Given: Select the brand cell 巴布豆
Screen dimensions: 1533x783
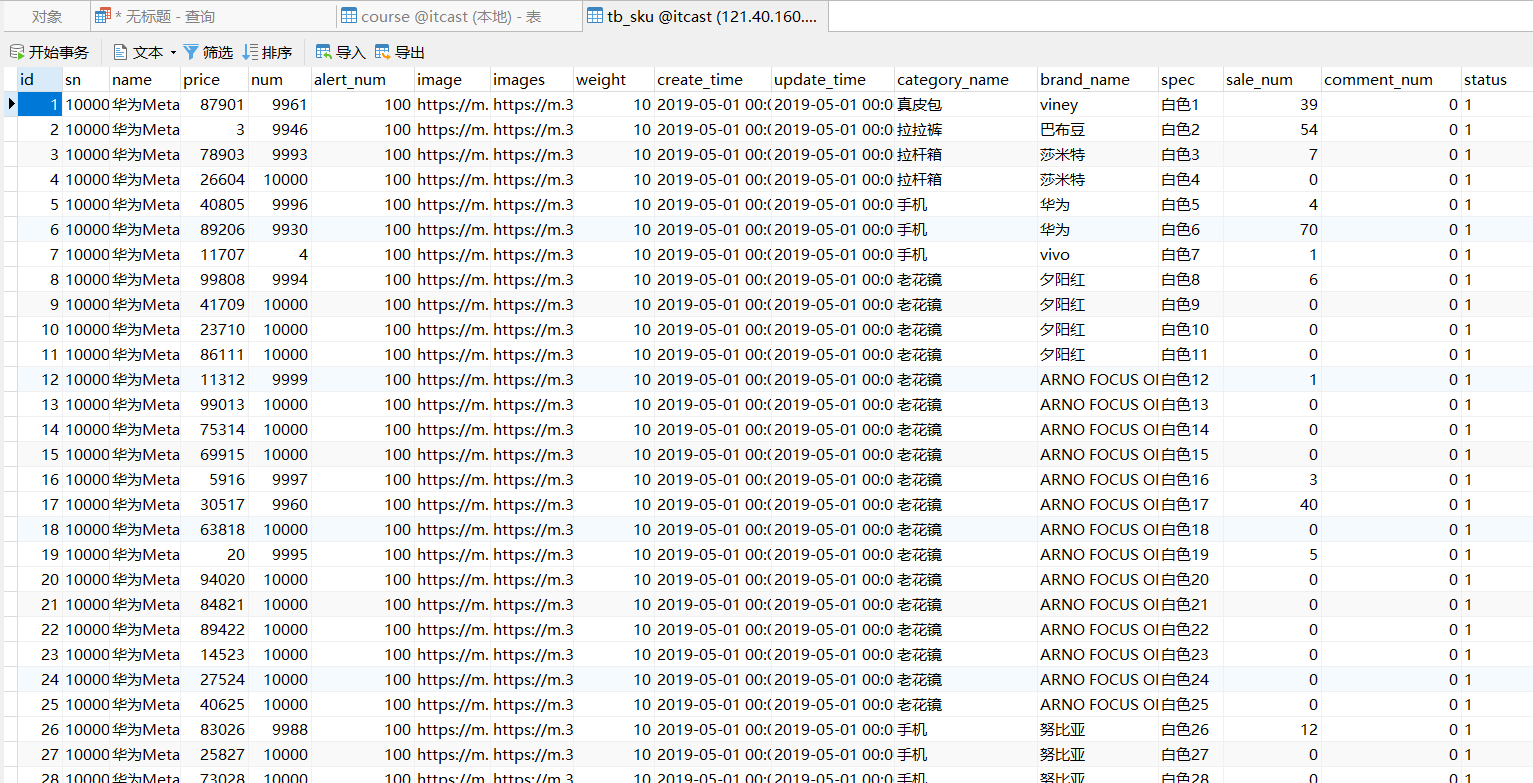Looking at the screenshot, I should point(1098,129).
